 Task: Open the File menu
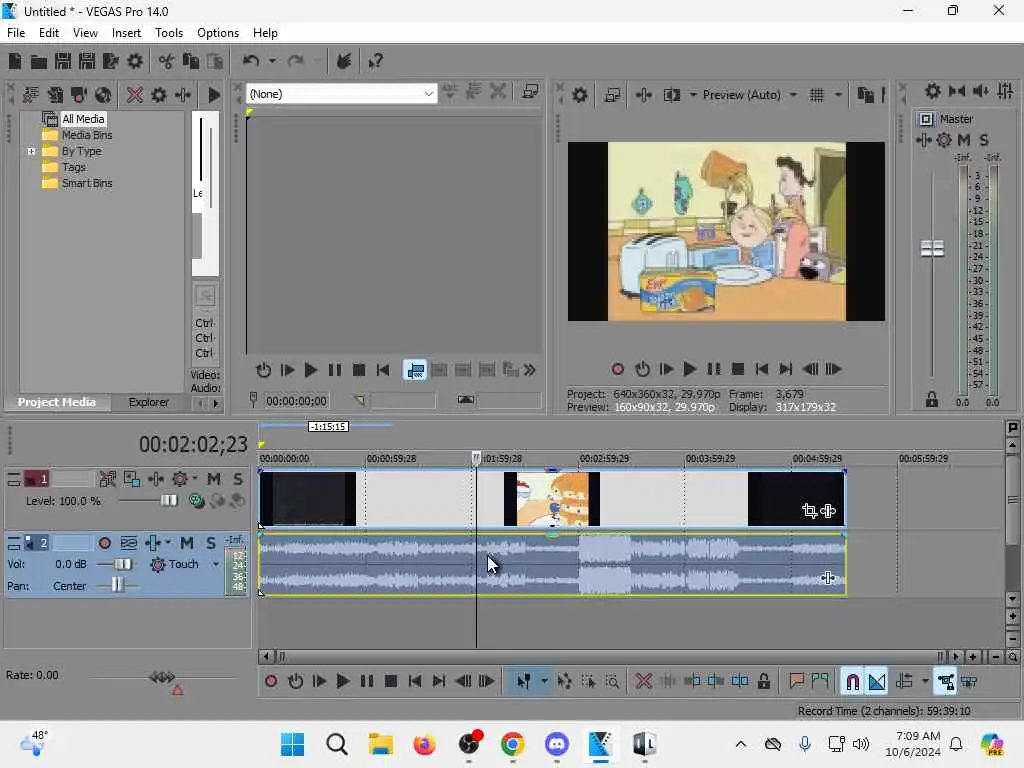[x=16, y=33]
